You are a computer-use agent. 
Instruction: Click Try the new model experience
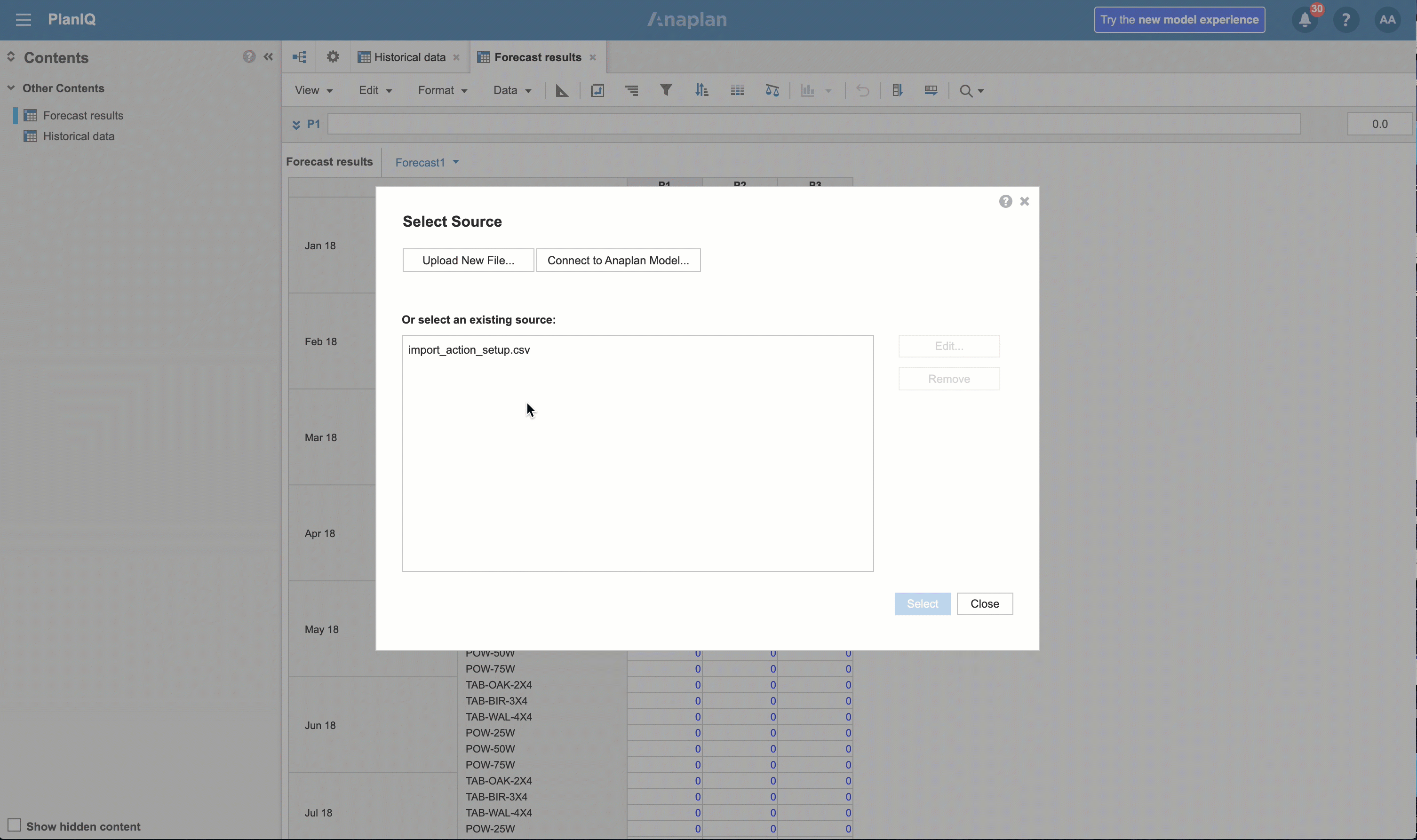[x=1179, y=20]
